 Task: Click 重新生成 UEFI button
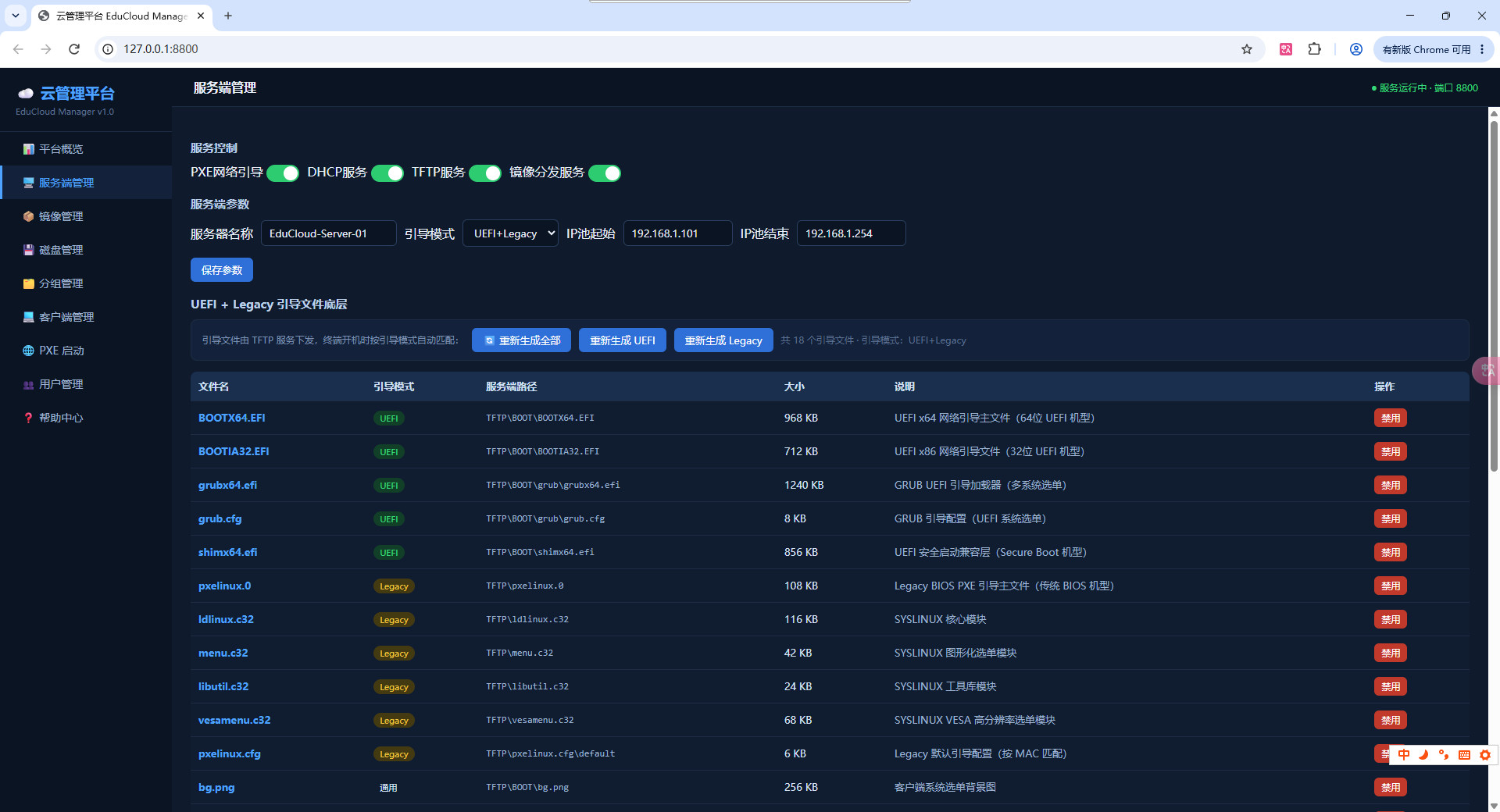point(623,340)
